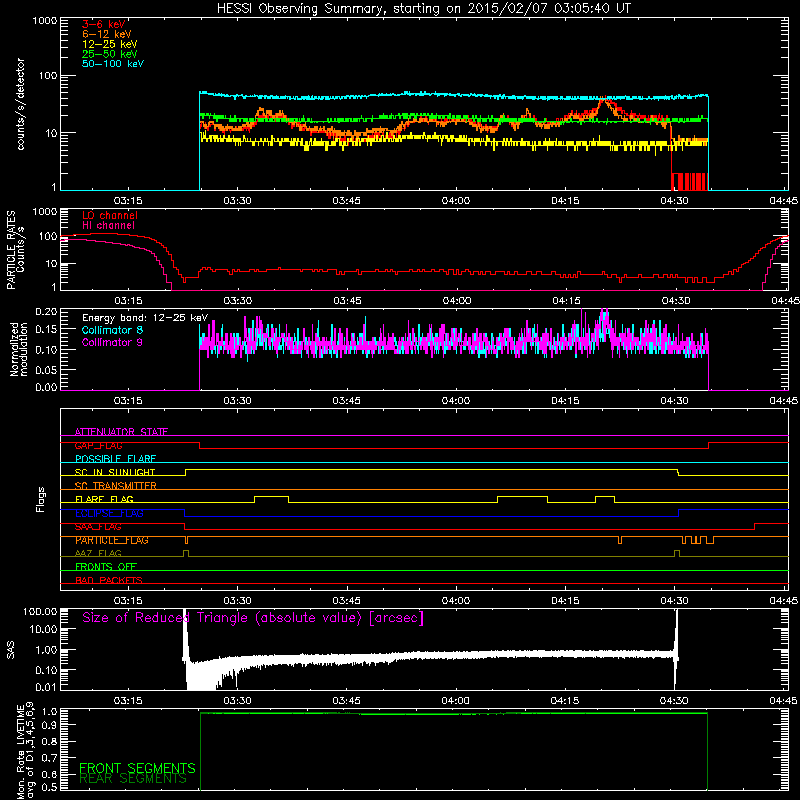Click the 03:15 tick label under the count-rate plot
This screenshot has width=800, height=800.
click(x=128, y=201)
